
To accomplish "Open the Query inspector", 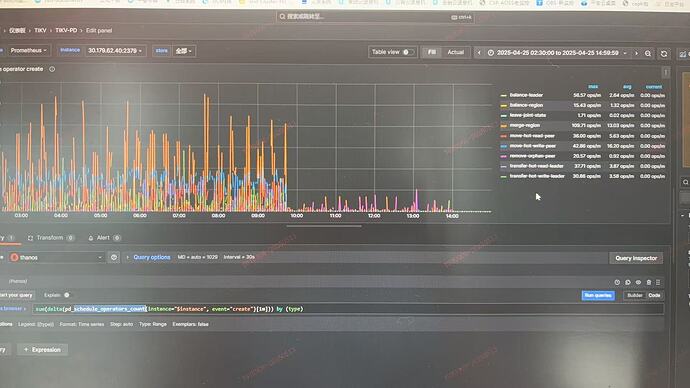I will (x=636, y=258).
